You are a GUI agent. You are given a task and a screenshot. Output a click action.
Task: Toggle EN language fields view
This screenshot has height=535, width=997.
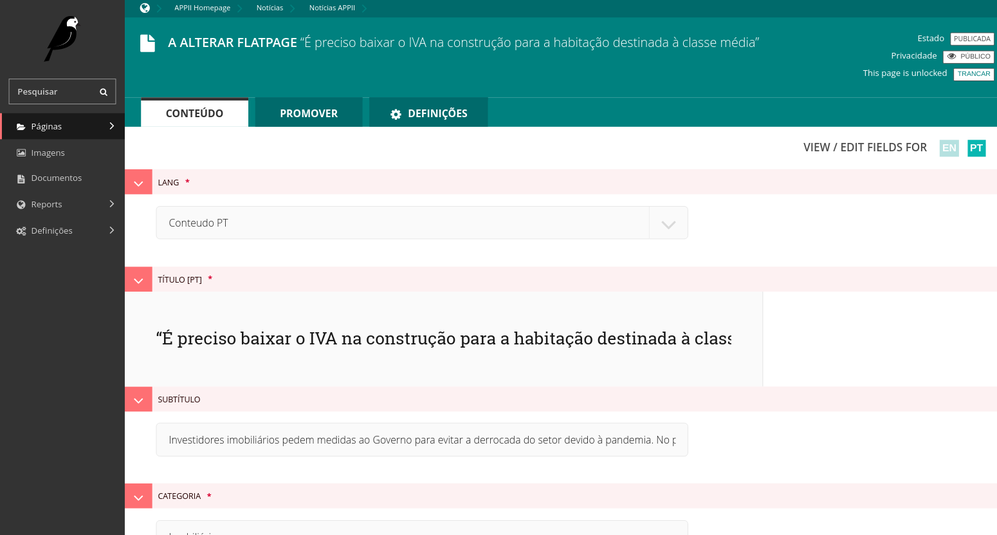click(x=949, y=148)
